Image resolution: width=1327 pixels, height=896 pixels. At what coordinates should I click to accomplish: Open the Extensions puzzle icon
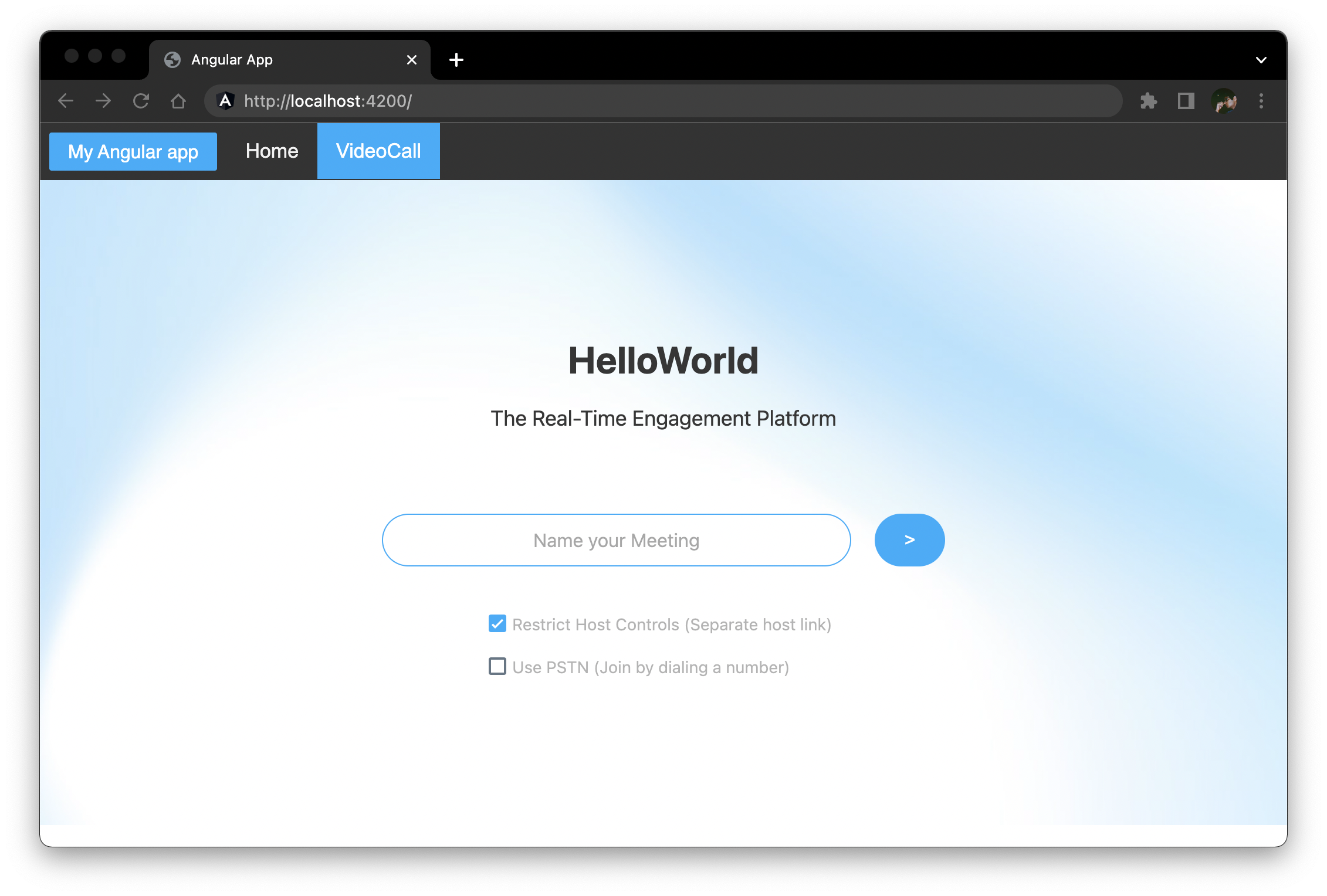1148,101
